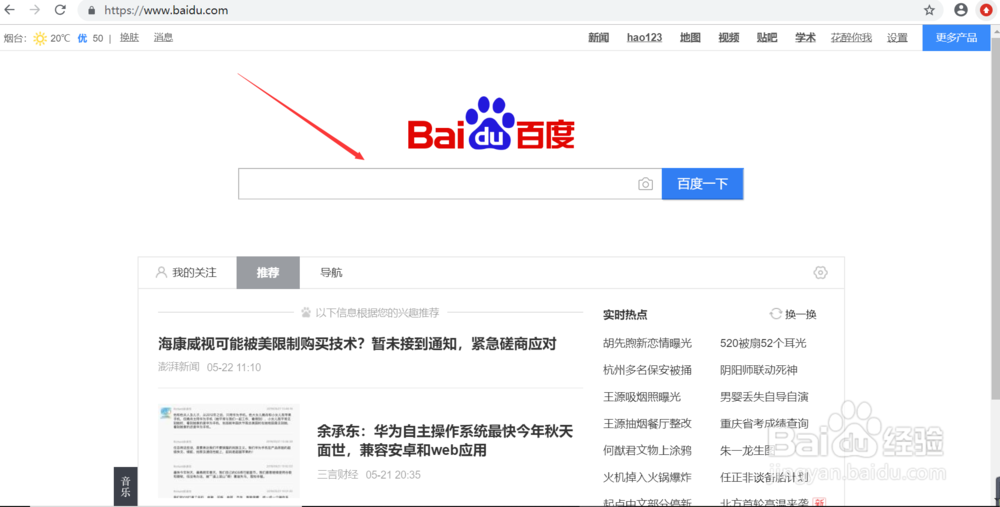Click the sun weather icon
The width and height of the screenshot is (1000, 507).
tap(40, 38)
